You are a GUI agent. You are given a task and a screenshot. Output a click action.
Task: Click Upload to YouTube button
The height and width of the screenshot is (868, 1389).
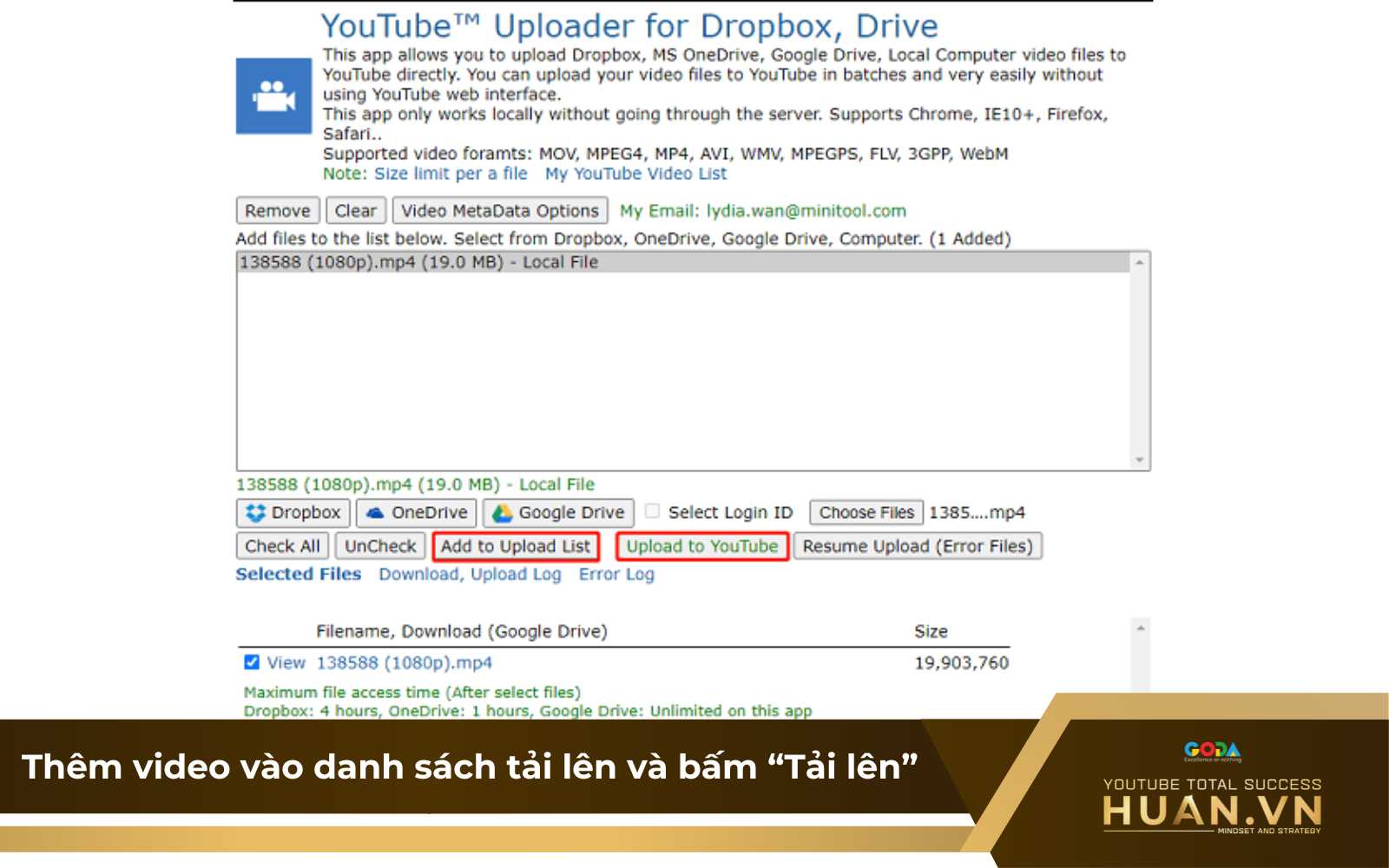coord(702,546)
